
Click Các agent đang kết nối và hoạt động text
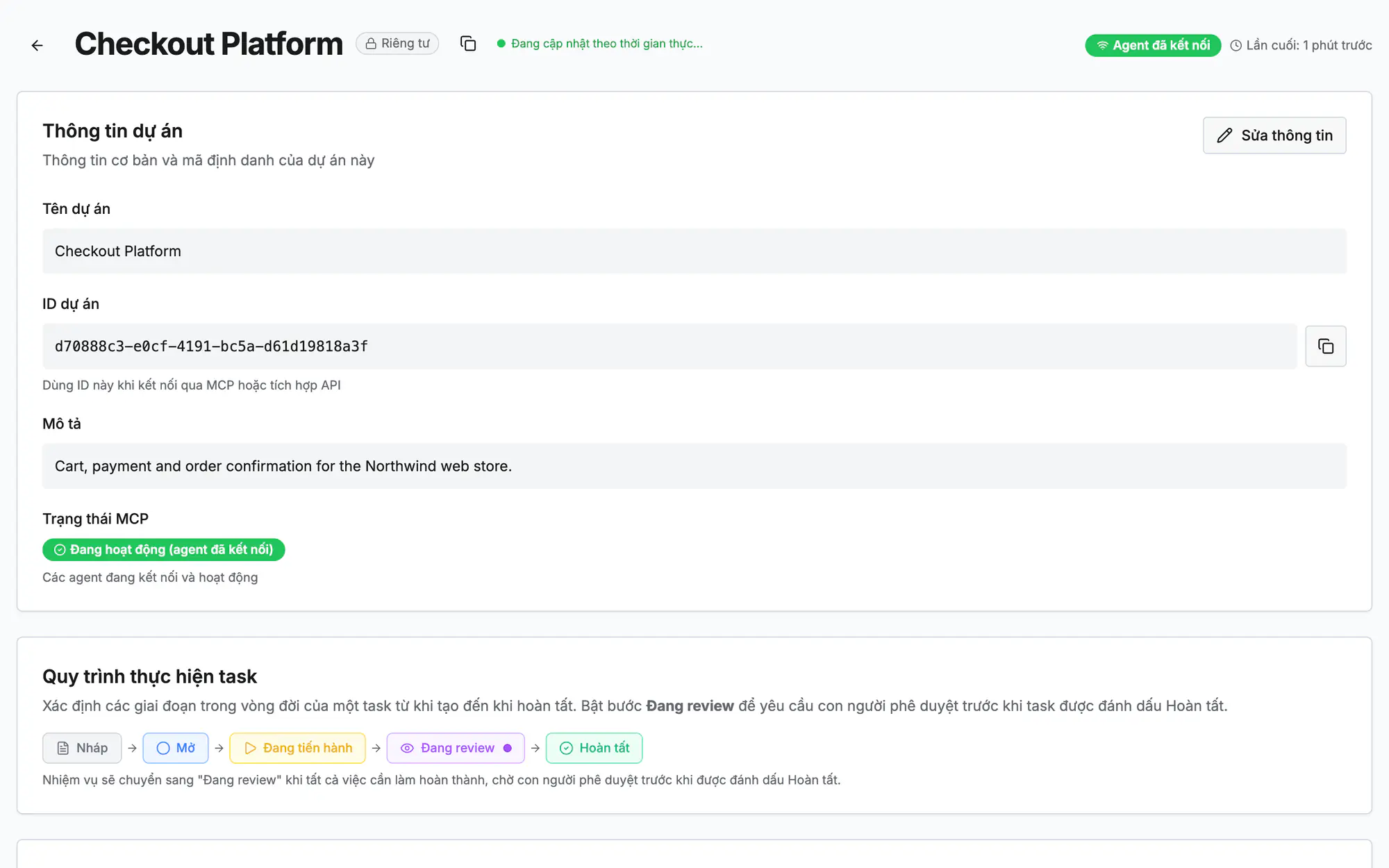coord(150,578)
